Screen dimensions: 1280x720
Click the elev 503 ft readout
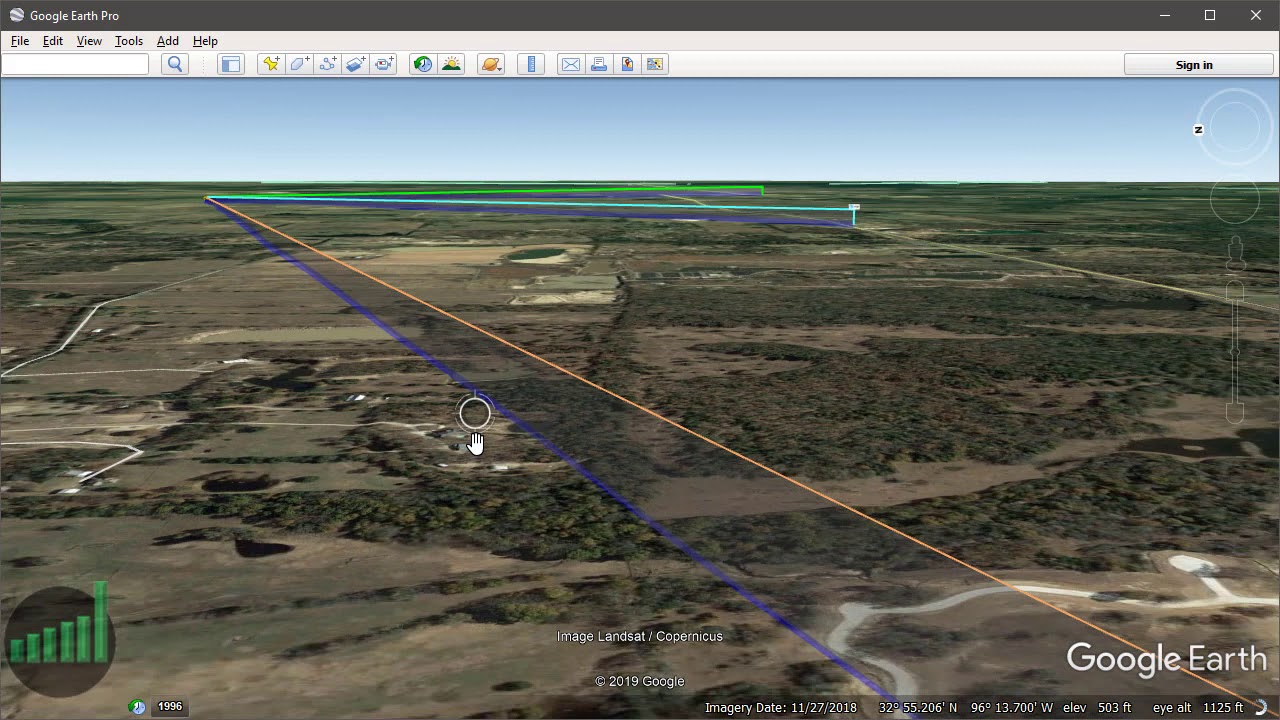[x=1097, y=707]
